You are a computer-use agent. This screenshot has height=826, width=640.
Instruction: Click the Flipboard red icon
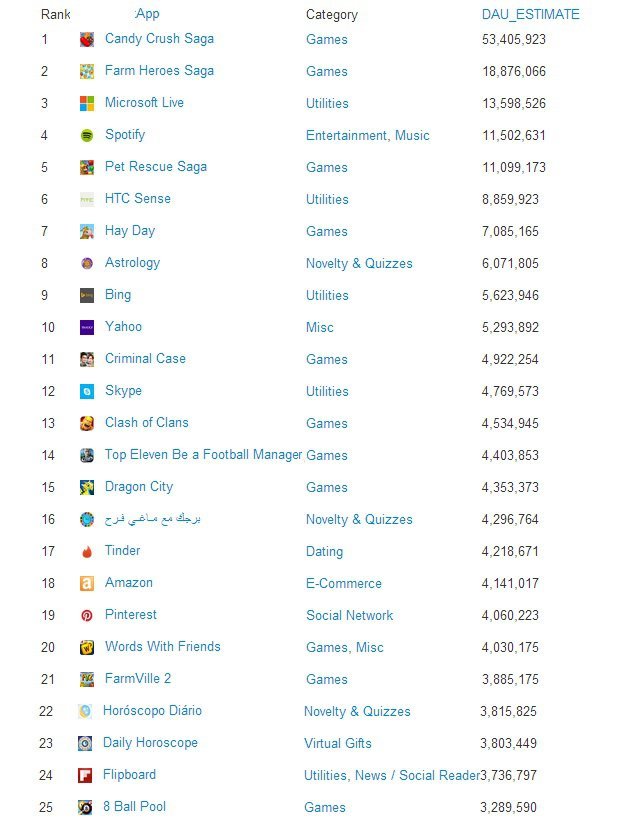pos(85,775)
